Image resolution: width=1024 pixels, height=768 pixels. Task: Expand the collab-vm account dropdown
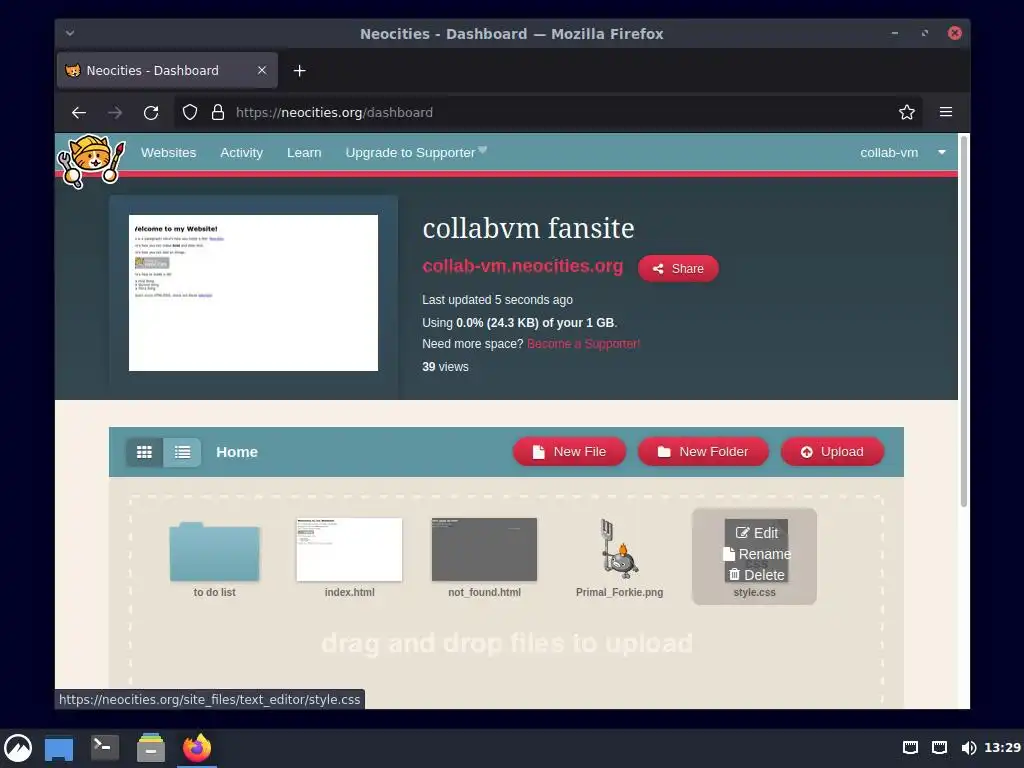[903, 152]
